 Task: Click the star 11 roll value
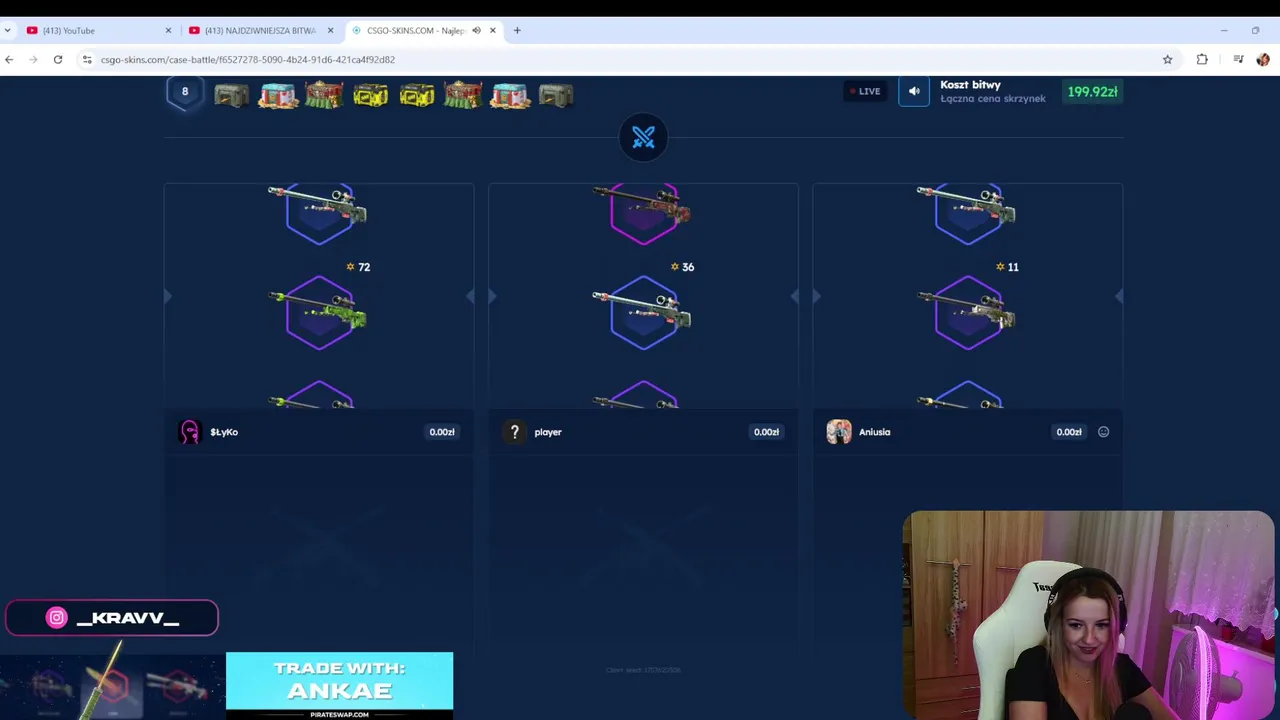pyautogui.click(x=1007, y=267)
